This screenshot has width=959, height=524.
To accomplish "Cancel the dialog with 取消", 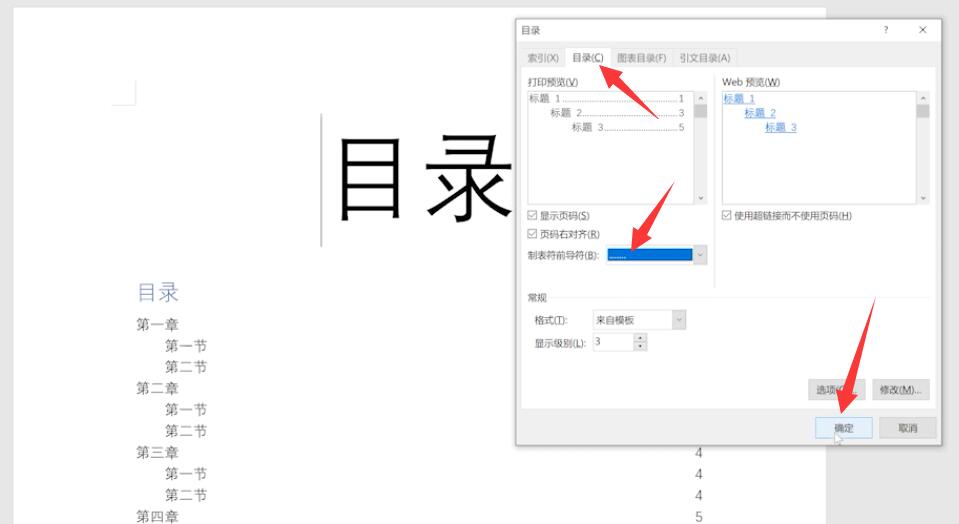I will (x=908, y=428).
